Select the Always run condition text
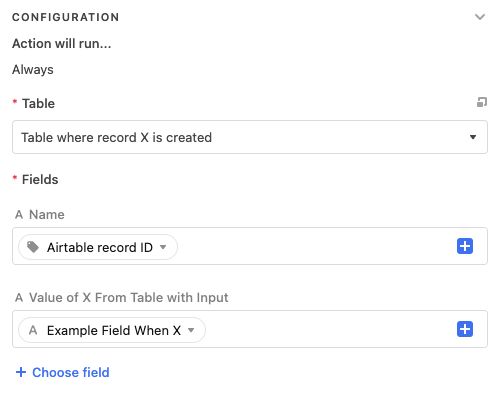 [x=33, y=70]
